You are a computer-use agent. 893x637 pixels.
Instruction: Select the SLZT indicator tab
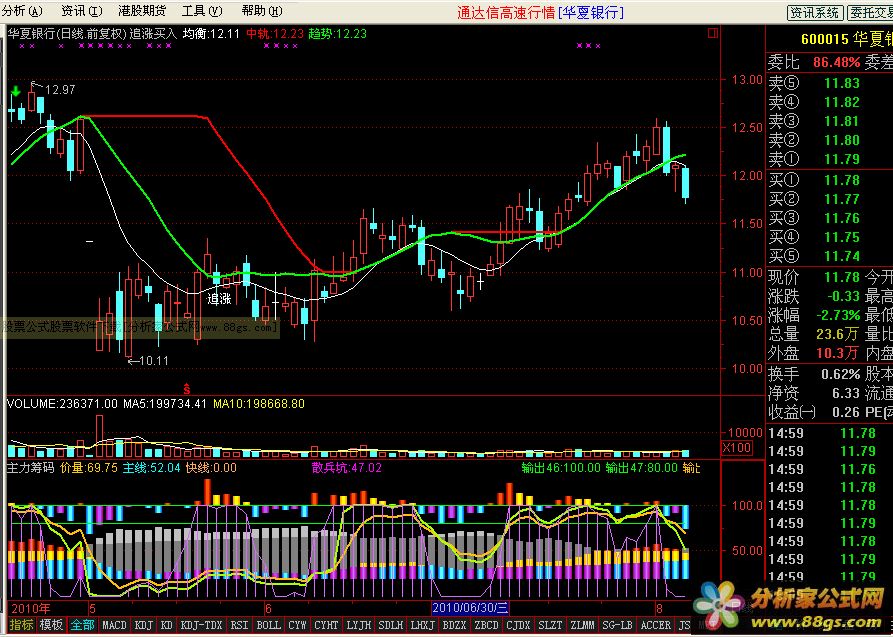(550, 625)
